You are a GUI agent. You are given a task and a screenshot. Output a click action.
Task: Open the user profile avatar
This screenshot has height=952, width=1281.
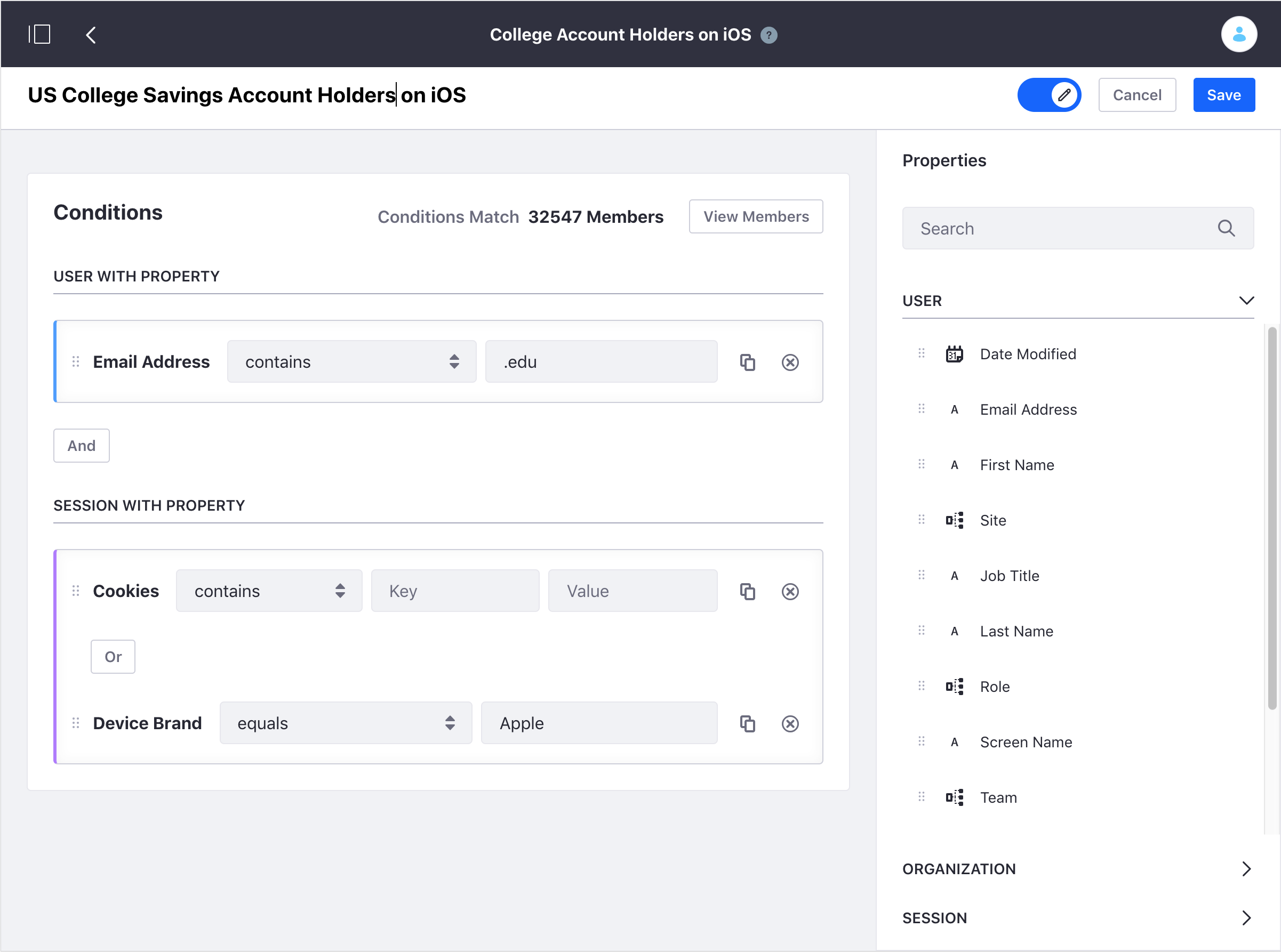pyautogui.click(x=1238, y=35)
